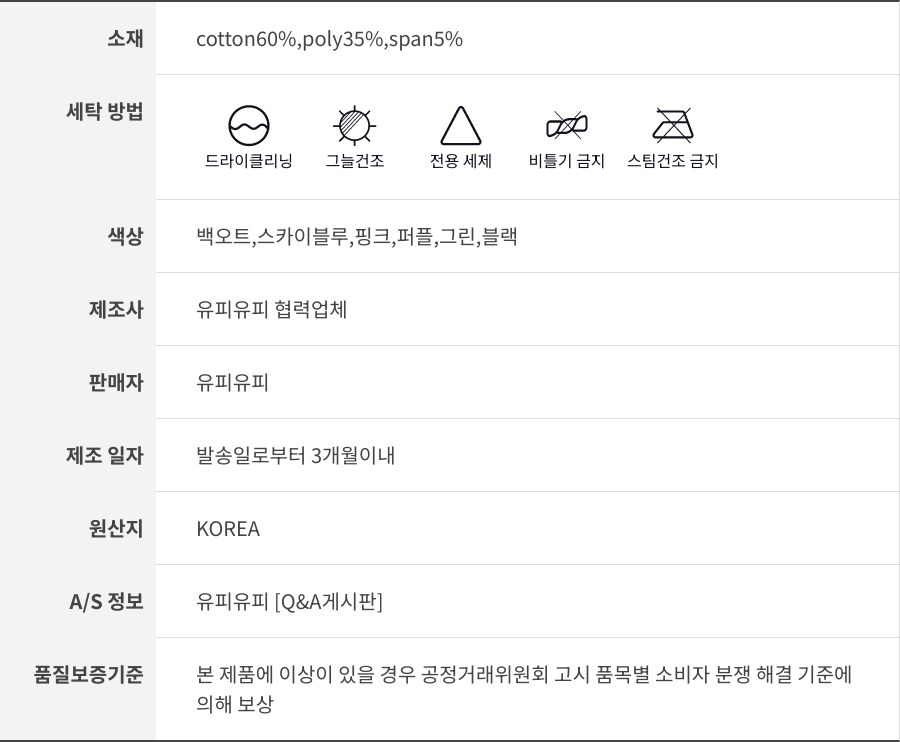This screenshot has width=900, height=742.
Task: Click the shade drying sun icon
Action: tap(354, 126)
